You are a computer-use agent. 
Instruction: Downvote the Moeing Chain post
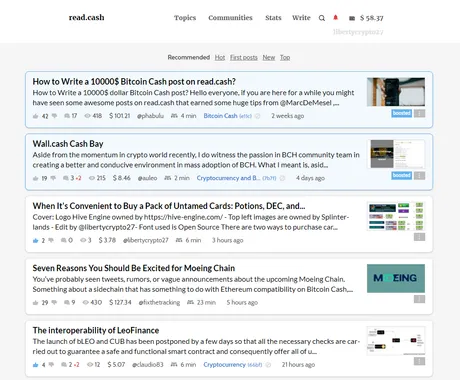[54, 303]
